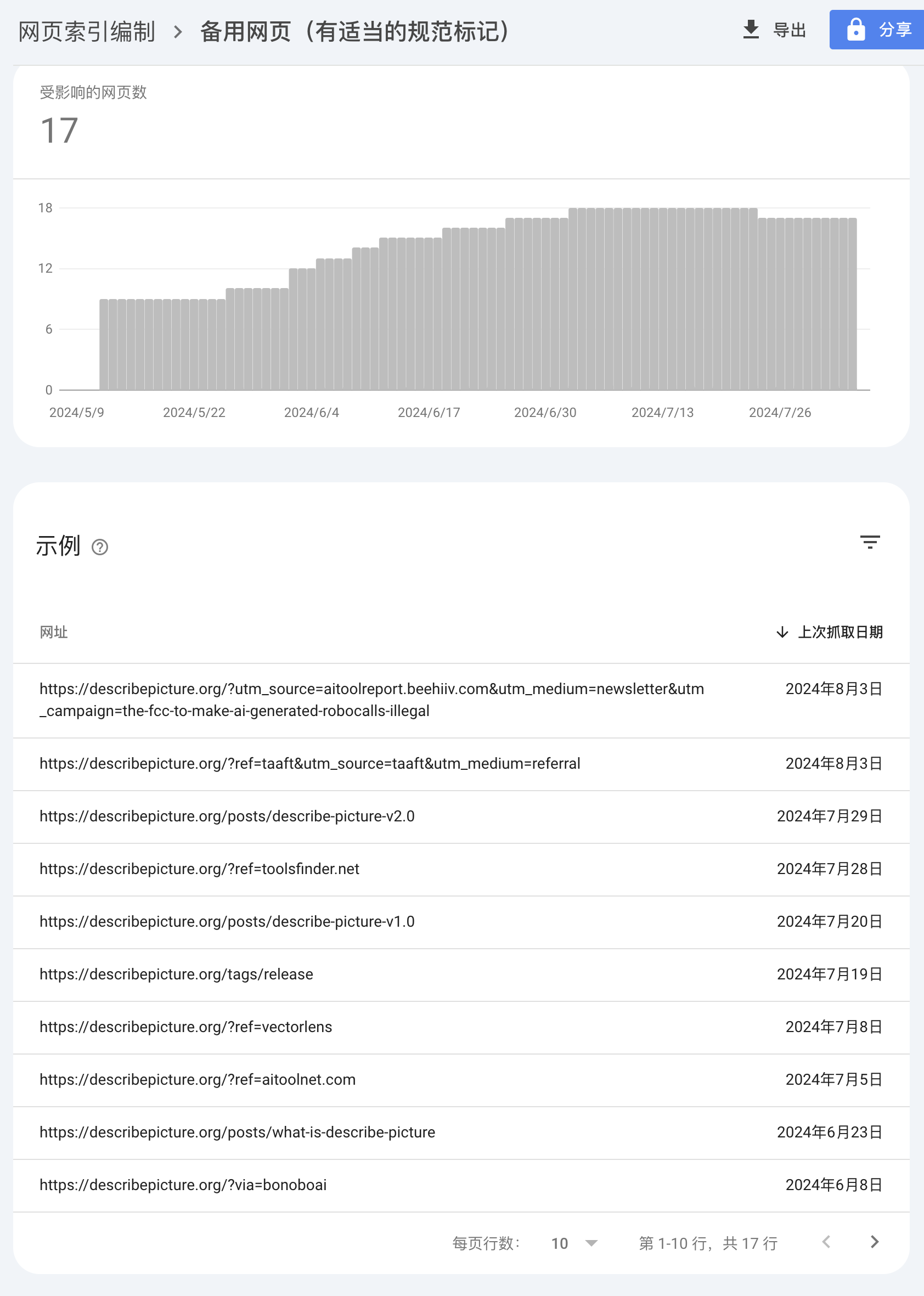
Task: Click the 网址 column header
Action: pos(53,632)
